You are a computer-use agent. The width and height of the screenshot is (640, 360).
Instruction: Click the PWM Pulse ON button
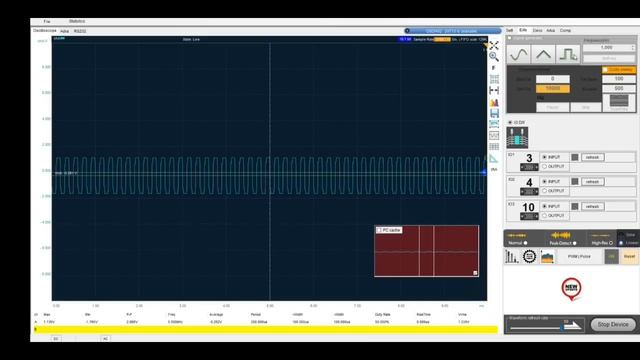point(611,256)
